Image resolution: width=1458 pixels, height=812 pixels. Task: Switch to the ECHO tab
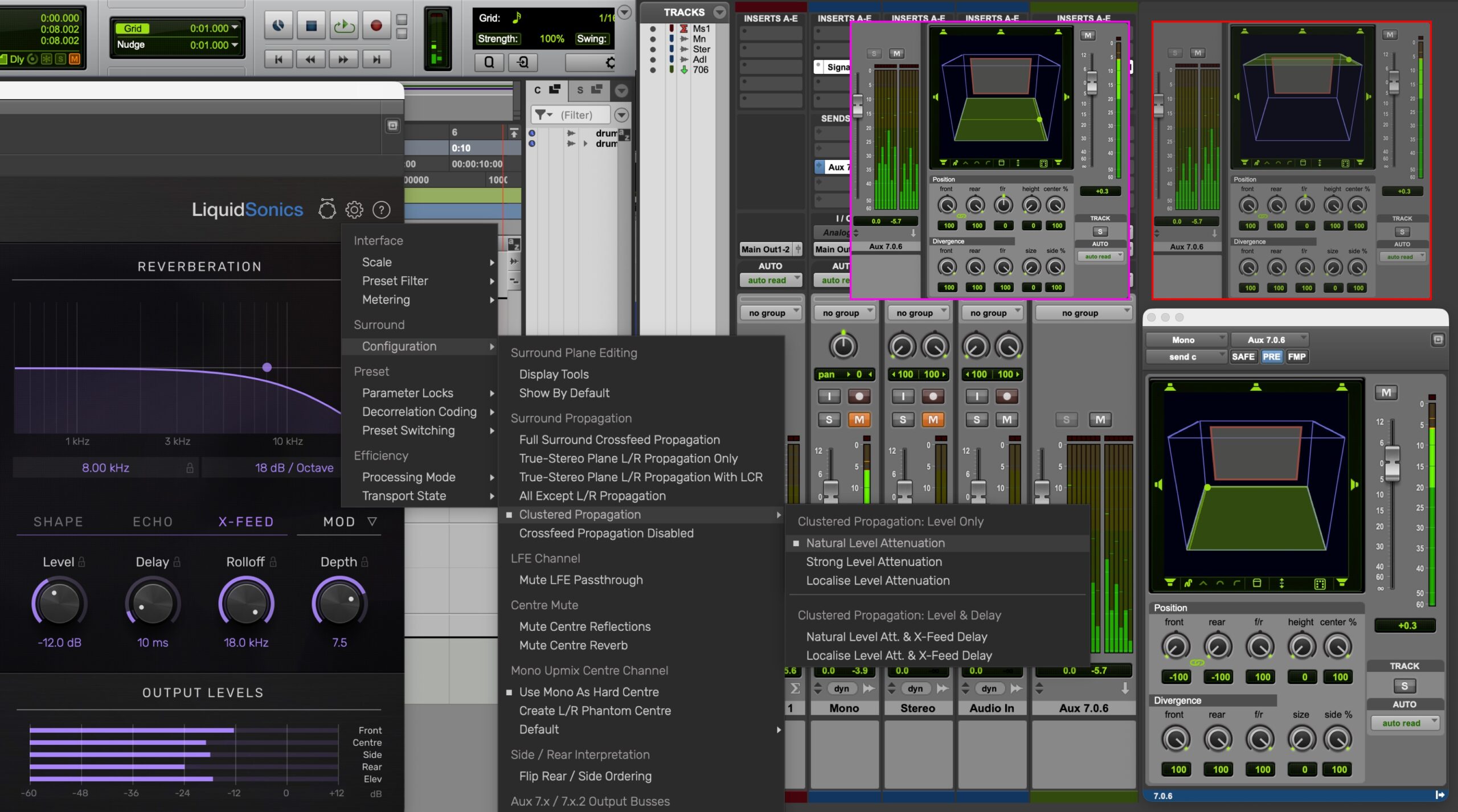coord(153,522)
